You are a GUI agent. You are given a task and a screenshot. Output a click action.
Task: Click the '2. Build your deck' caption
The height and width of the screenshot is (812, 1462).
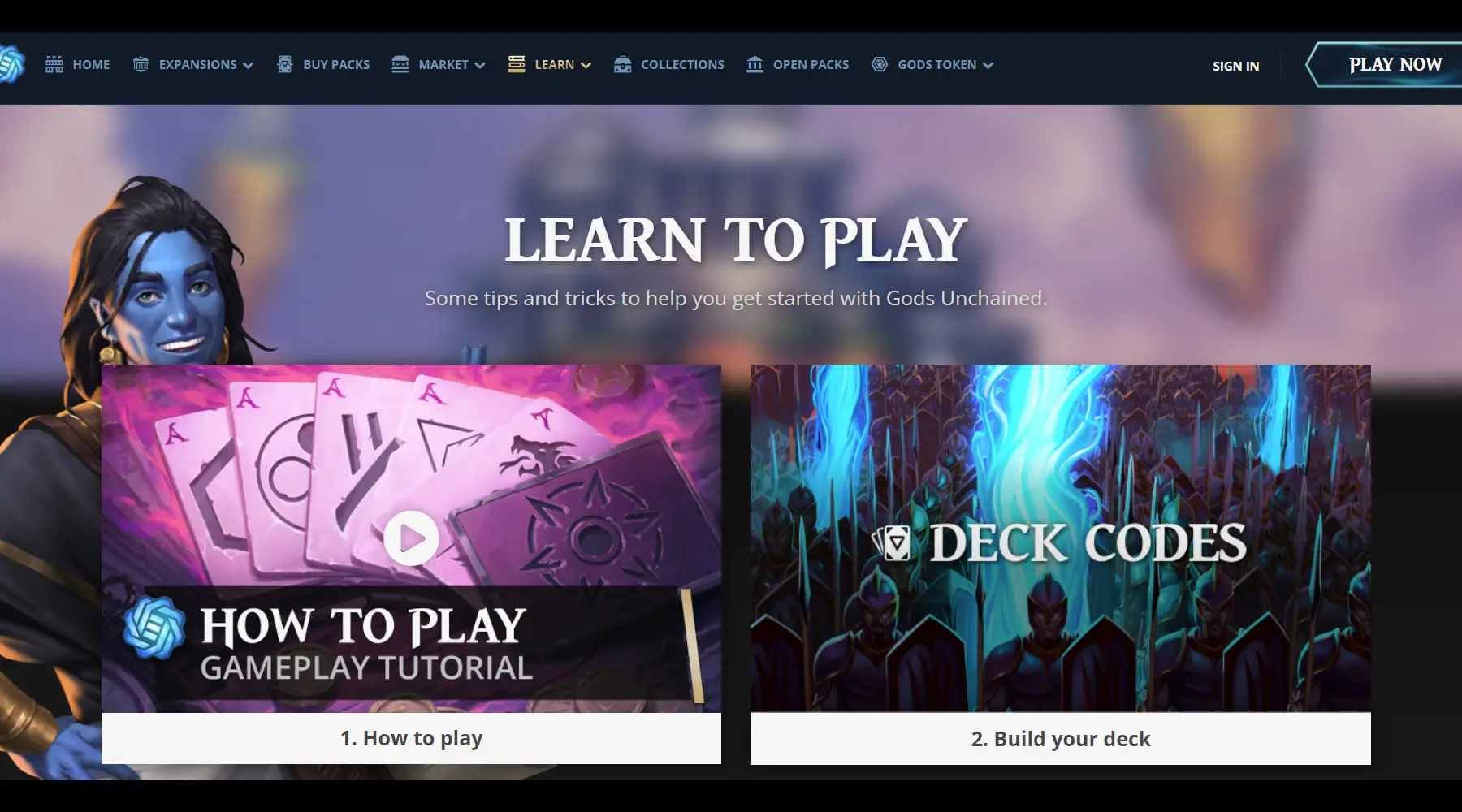click(1061, 739)
